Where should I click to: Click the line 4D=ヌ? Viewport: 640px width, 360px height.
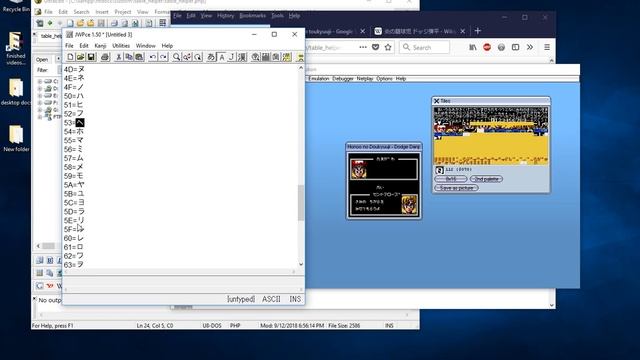(74, 69)
